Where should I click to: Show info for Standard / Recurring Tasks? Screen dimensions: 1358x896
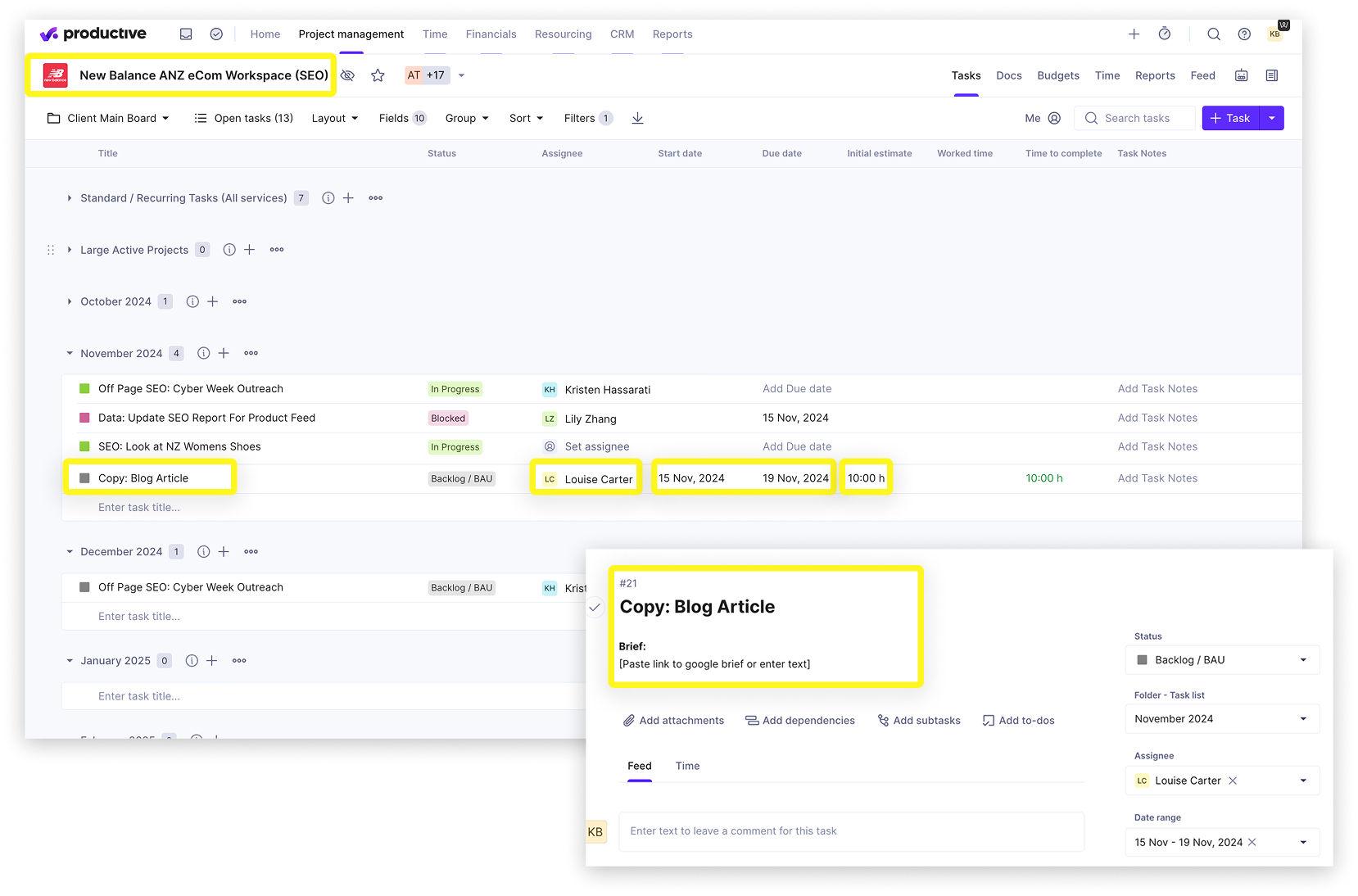[328, 198]
